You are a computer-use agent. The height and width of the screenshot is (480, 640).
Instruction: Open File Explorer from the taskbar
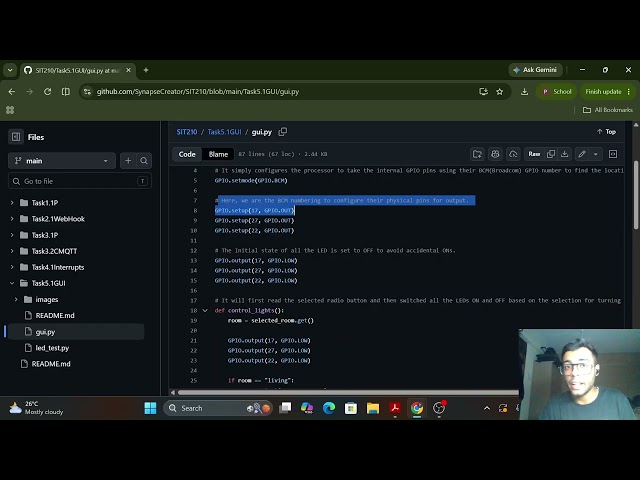point(373,408)
